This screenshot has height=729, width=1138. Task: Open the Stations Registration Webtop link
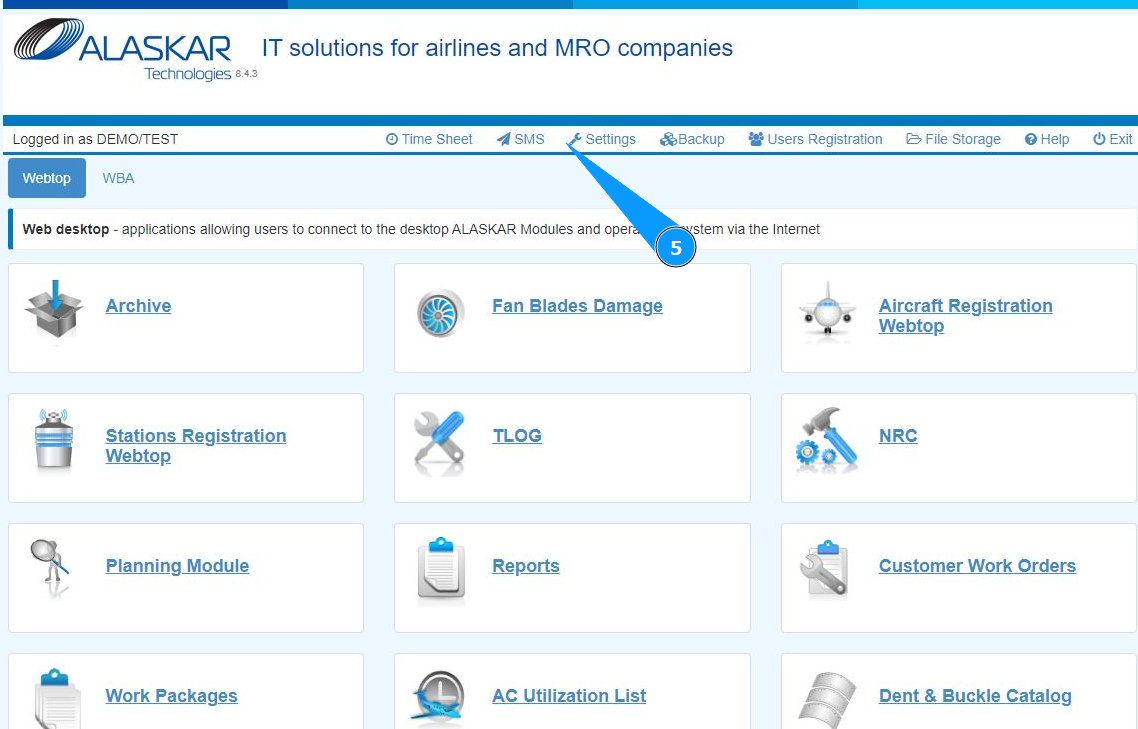tap(196, 446)
